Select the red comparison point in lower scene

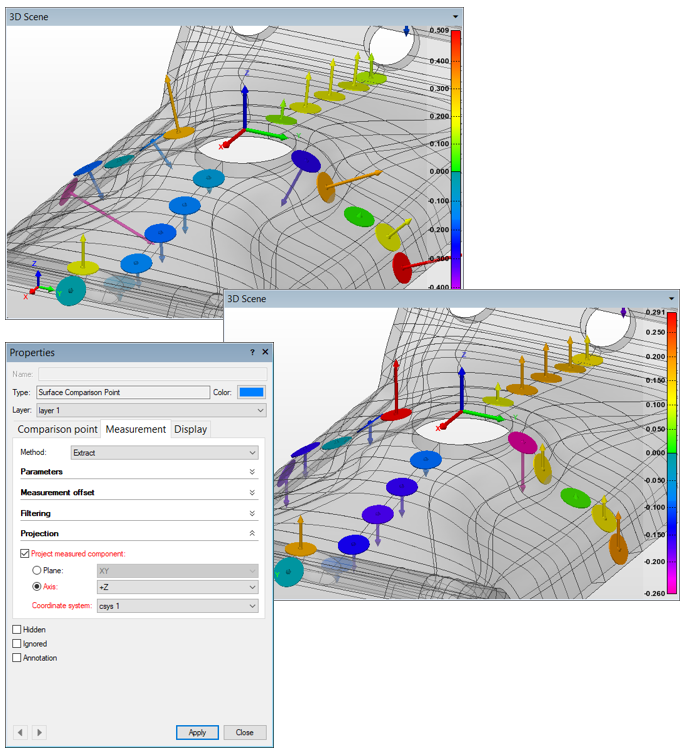coord(396,413)
